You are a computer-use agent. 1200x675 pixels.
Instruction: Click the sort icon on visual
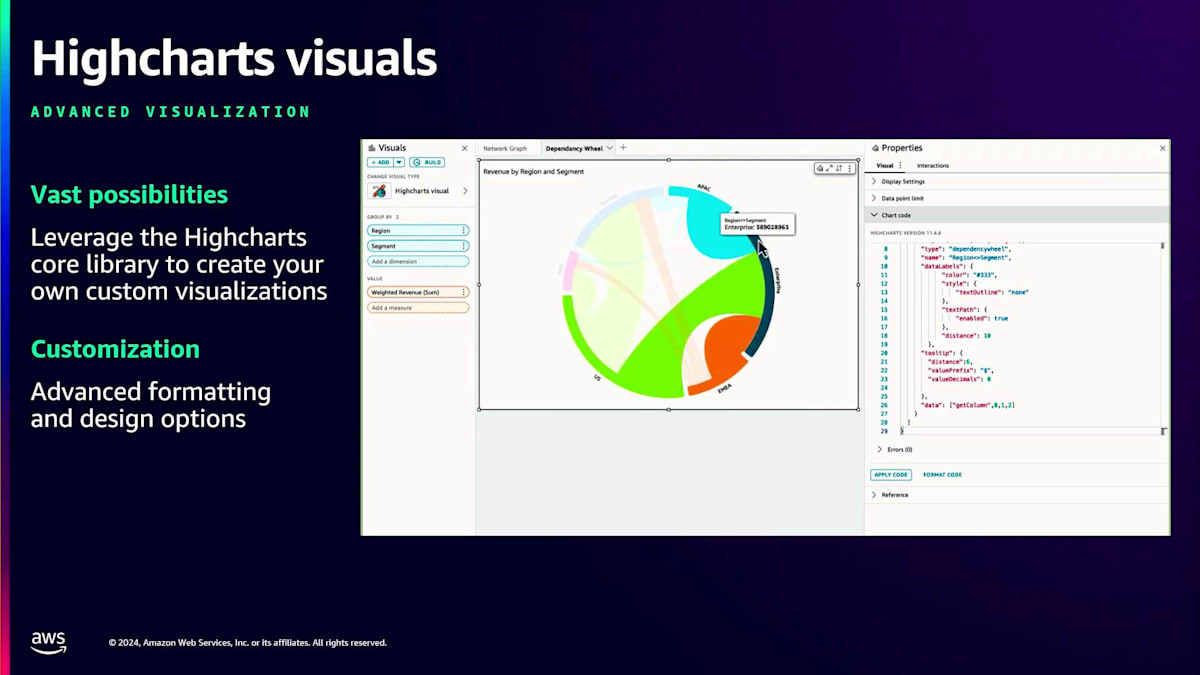(839, 169)
